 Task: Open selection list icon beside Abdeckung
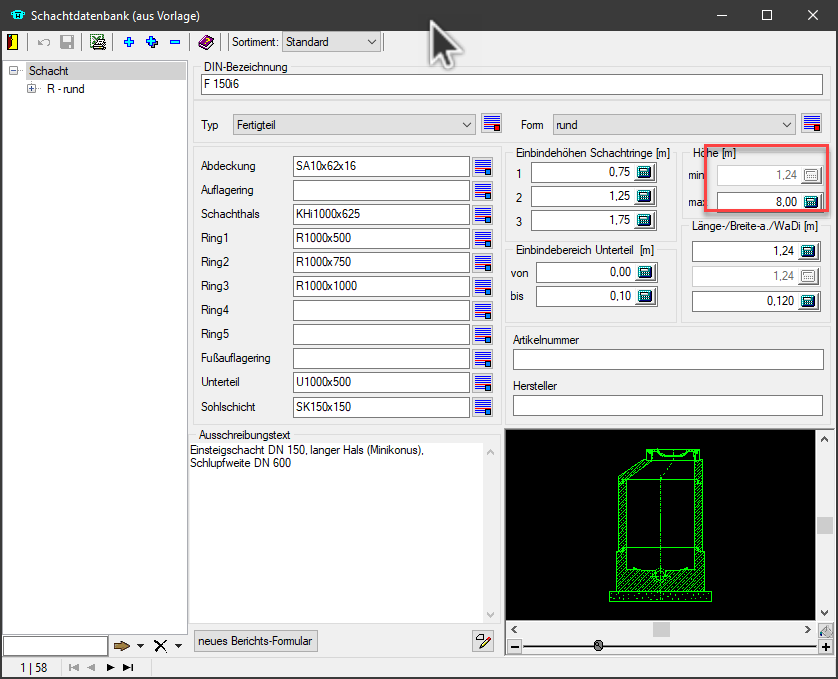pyautogui.click(x=483, y=166)
